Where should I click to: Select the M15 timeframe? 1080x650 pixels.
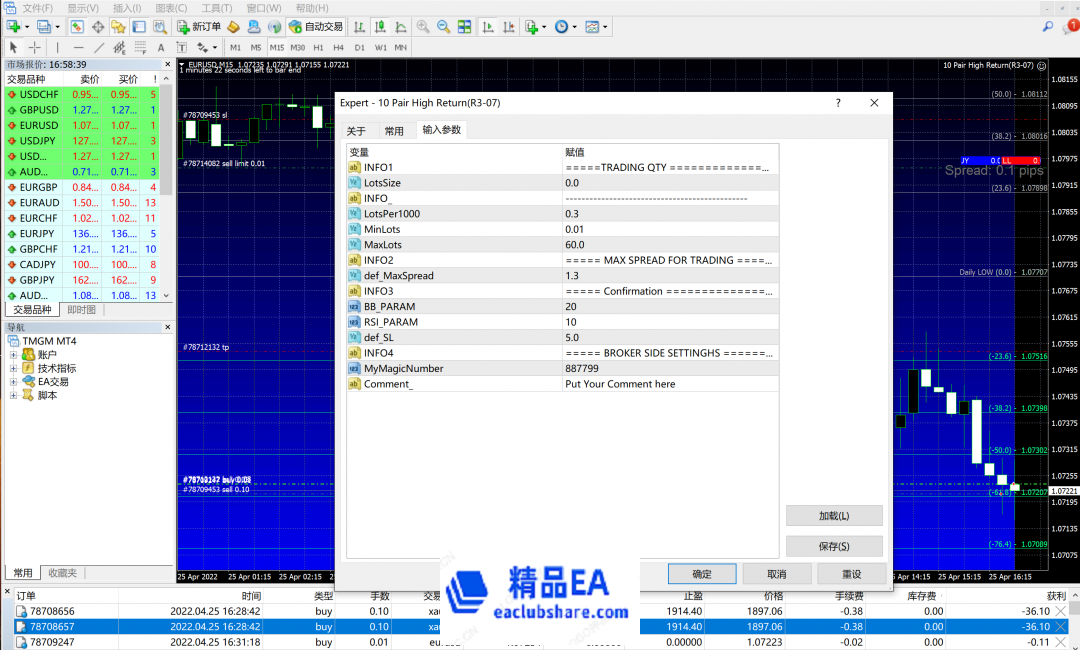278,46
